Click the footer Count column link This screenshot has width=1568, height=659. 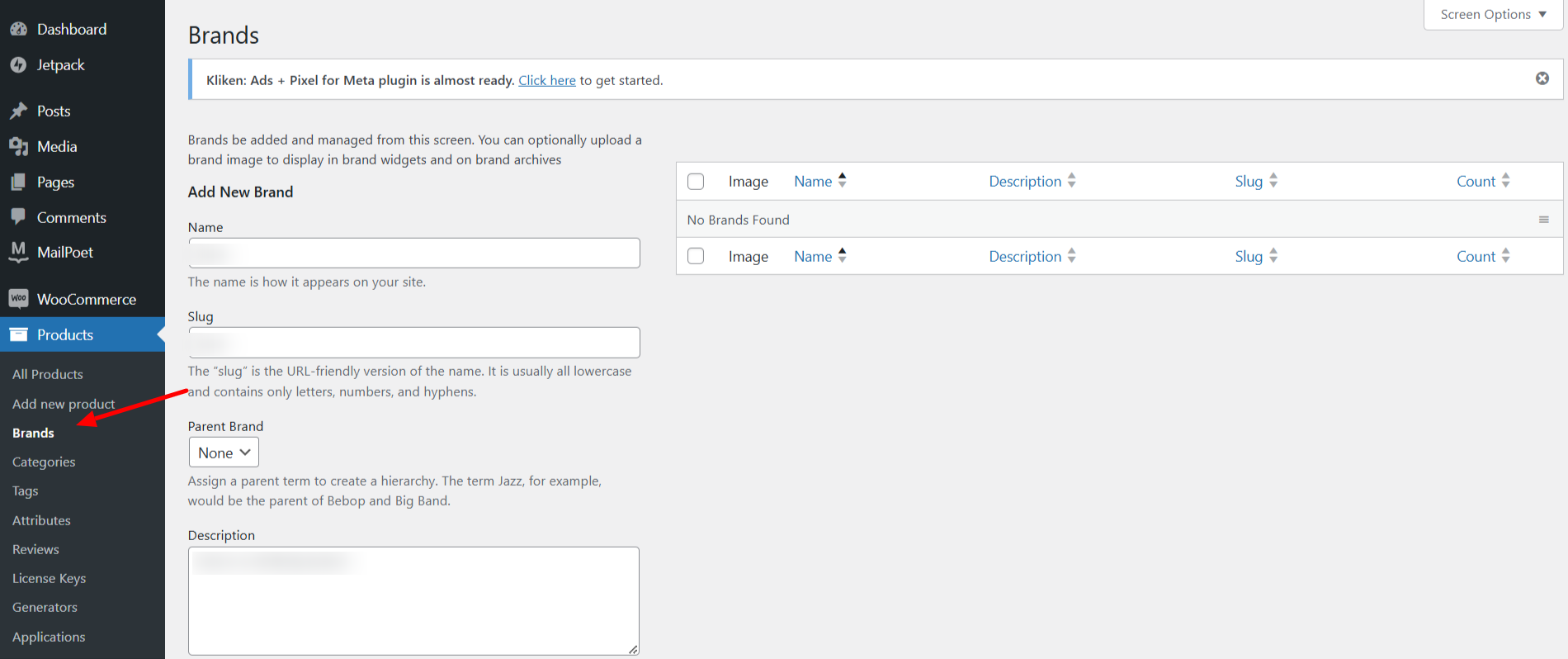click(x=1476, y=256)
